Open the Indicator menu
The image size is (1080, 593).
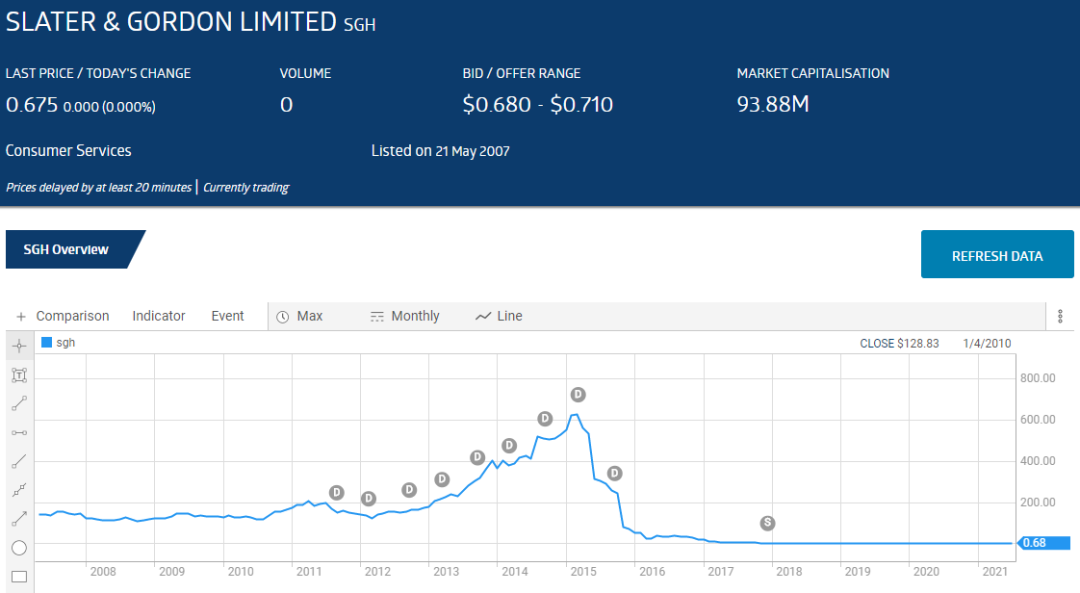158,316
